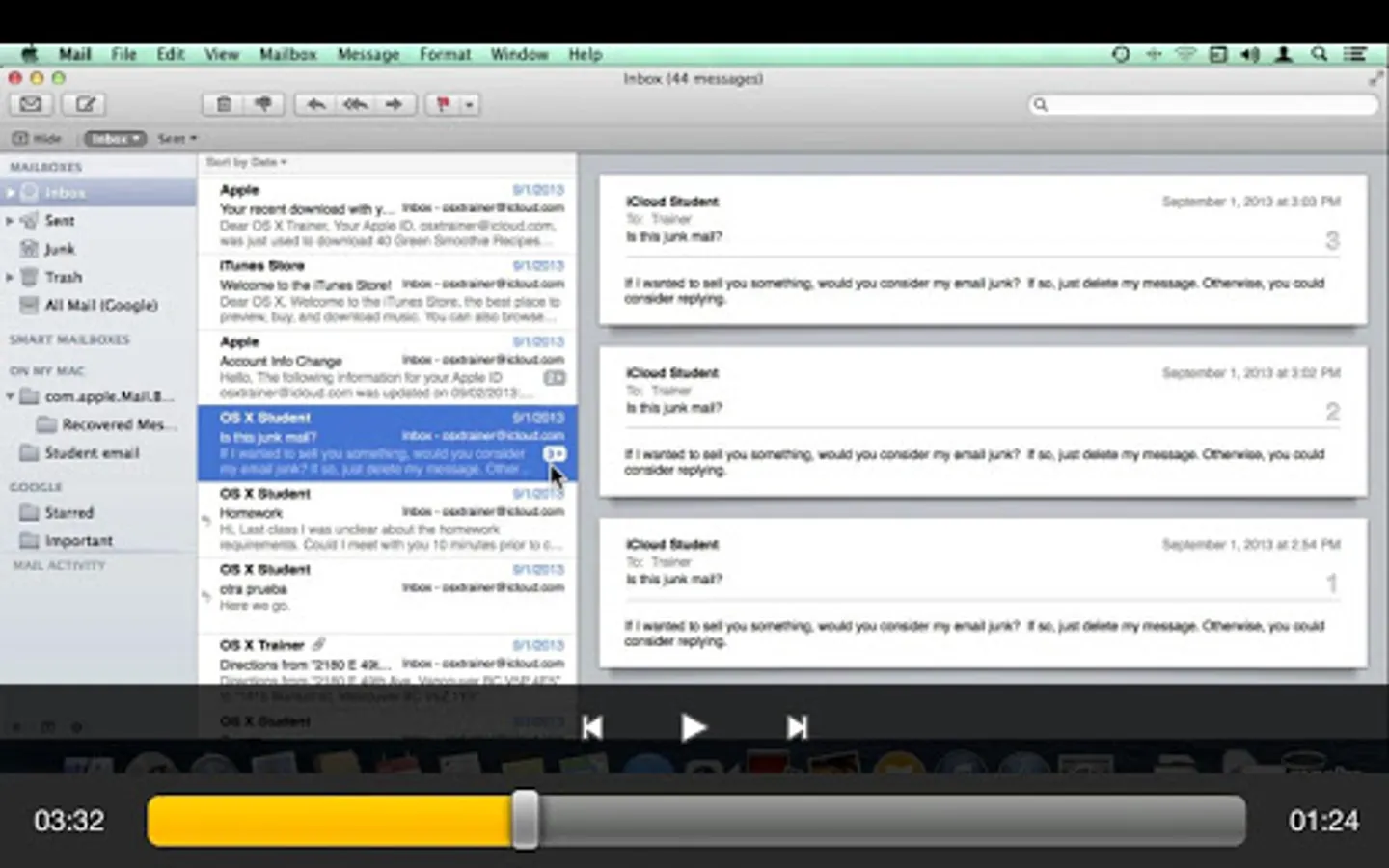The height and width of the screenshot is (868, 1389).
Task: Open the Sort by Date dropdown
Action: (x=247, y=162)
